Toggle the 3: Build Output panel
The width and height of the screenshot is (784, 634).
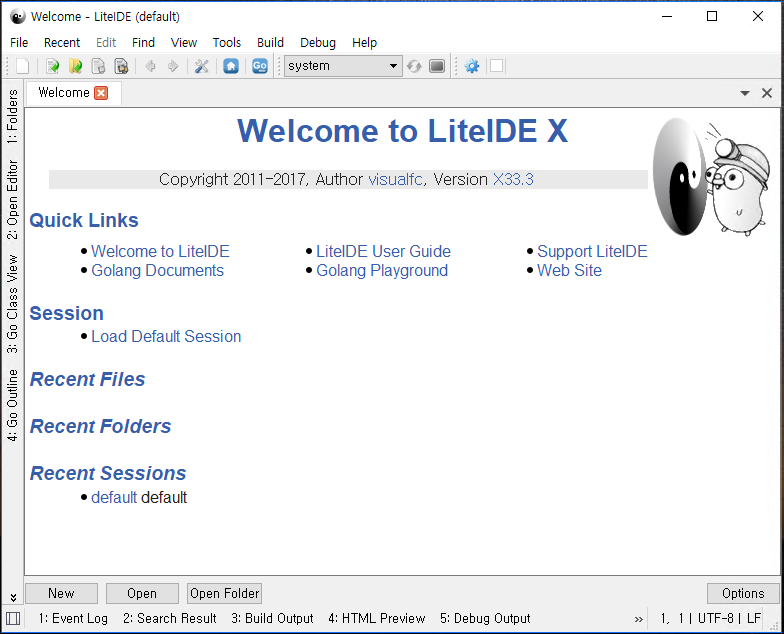point(272,618)
